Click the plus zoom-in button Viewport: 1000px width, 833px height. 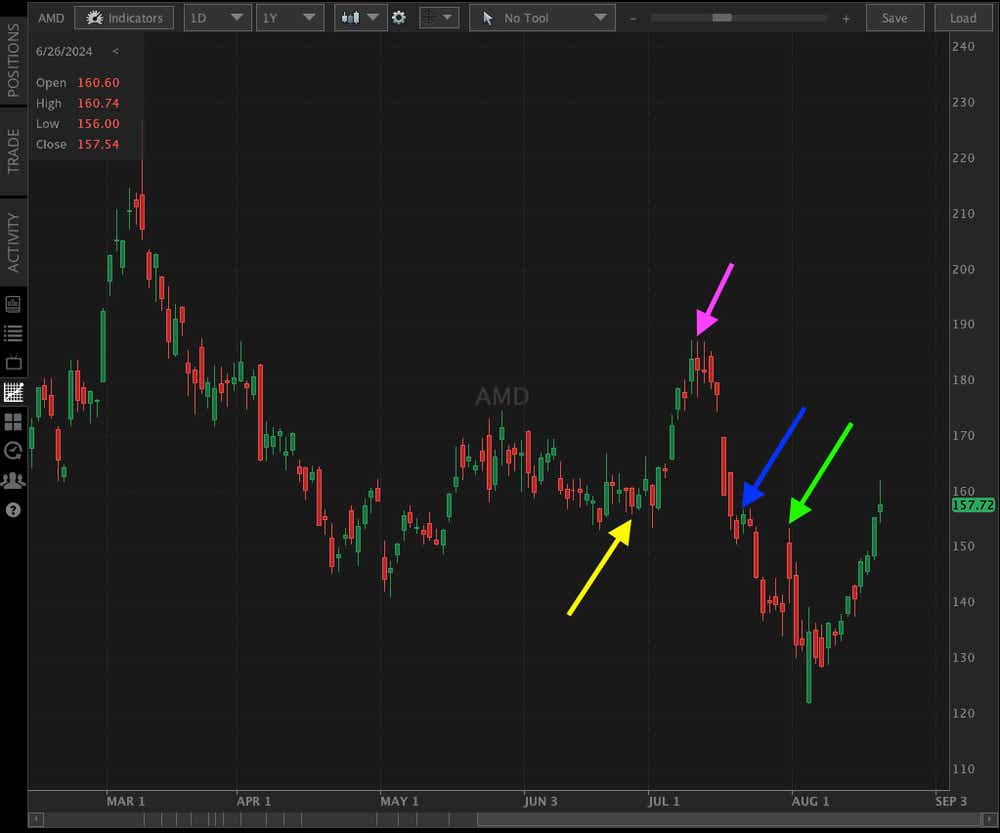846,18
